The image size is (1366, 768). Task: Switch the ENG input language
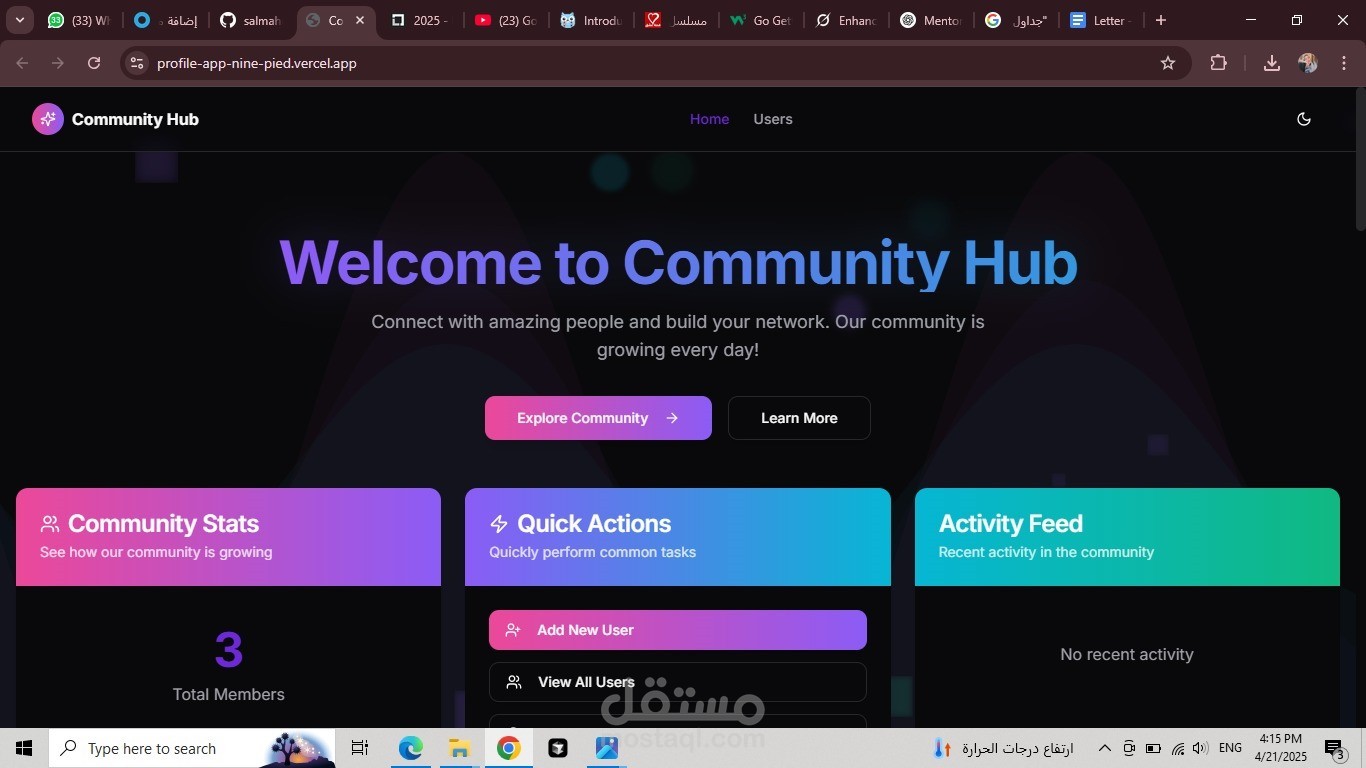1230,748
